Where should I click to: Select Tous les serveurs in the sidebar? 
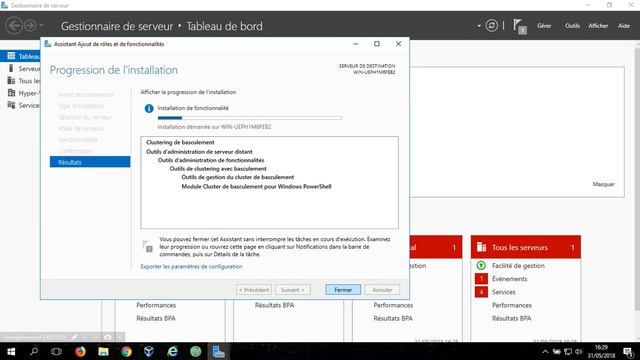coord(20,80)
